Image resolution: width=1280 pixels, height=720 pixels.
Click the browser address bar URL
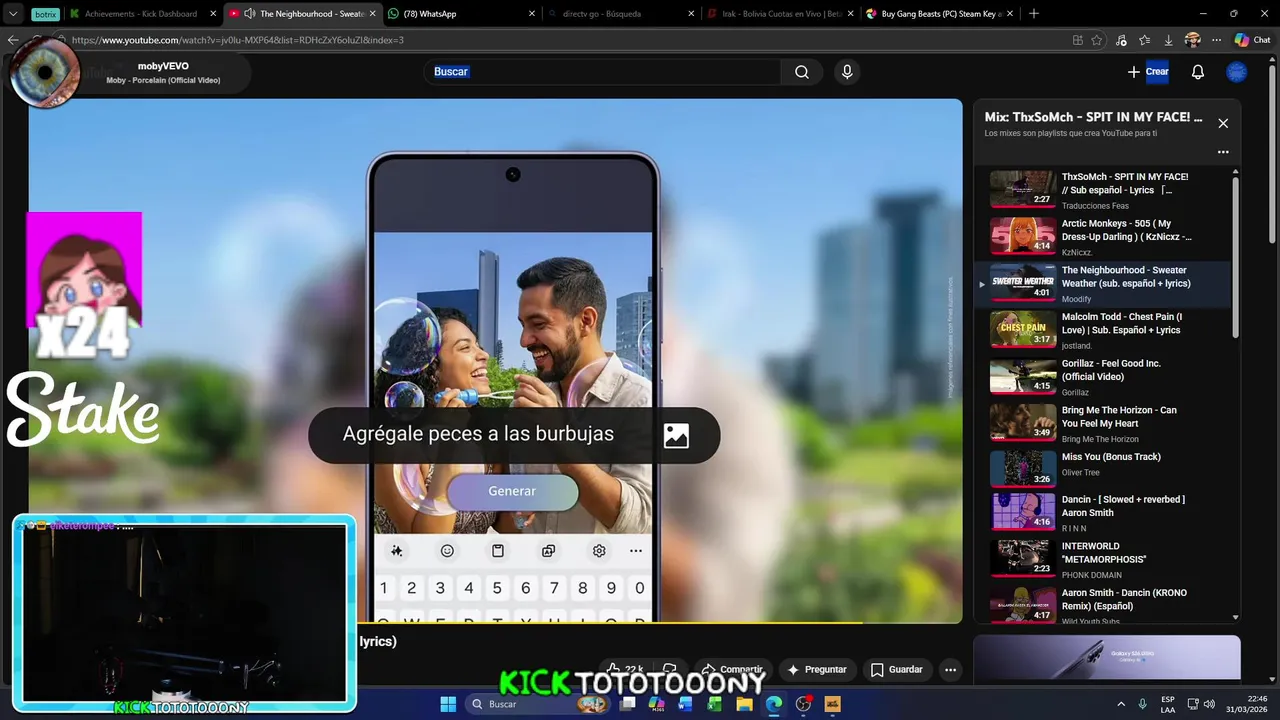pyautogui.click(x=238, y=40)
